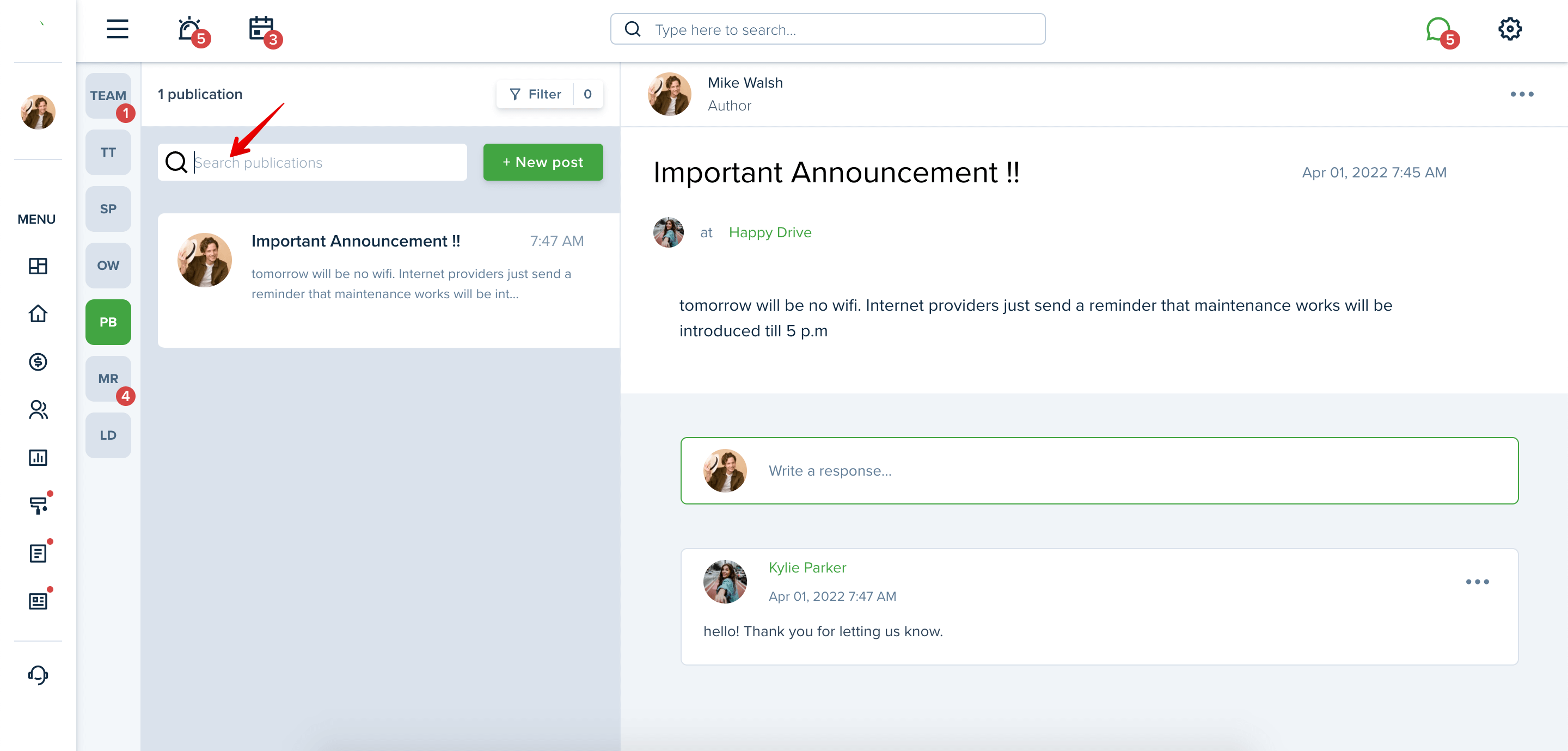Click Mike Walsh author name

pos(745,83)
